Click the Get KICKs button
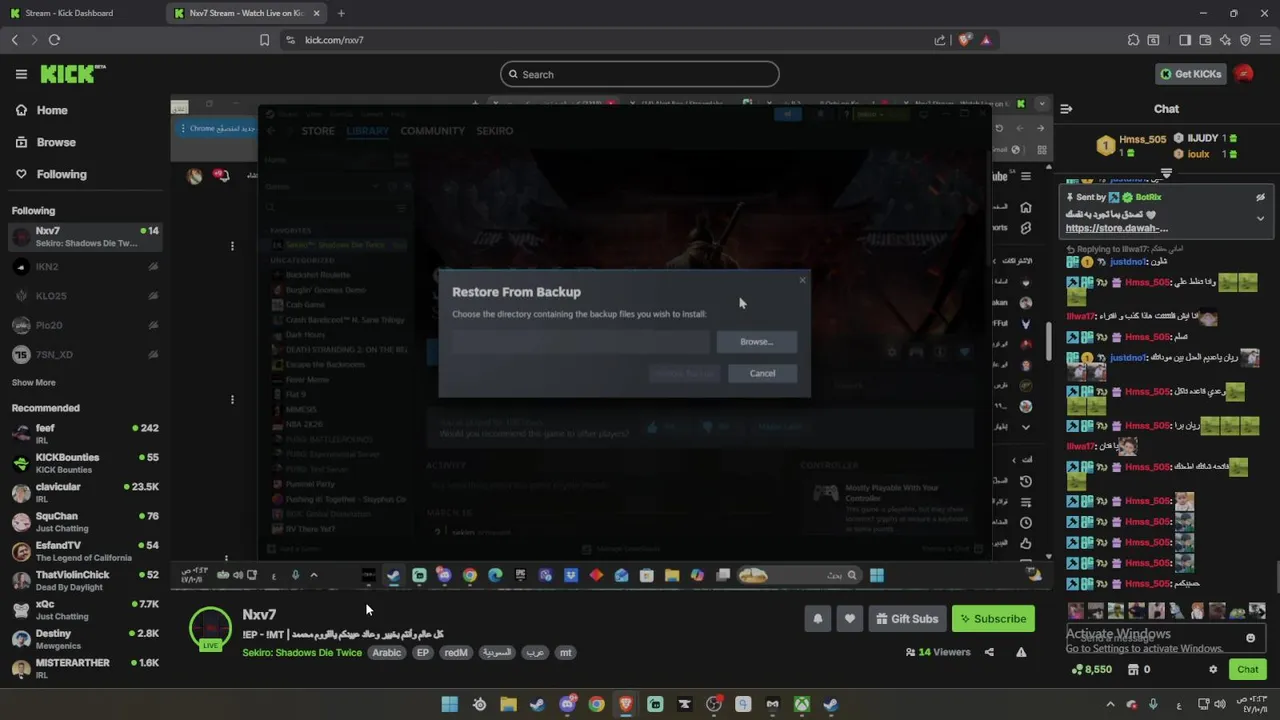The width and height of the screenshot is (1280, 720). tap(1189, 74)
